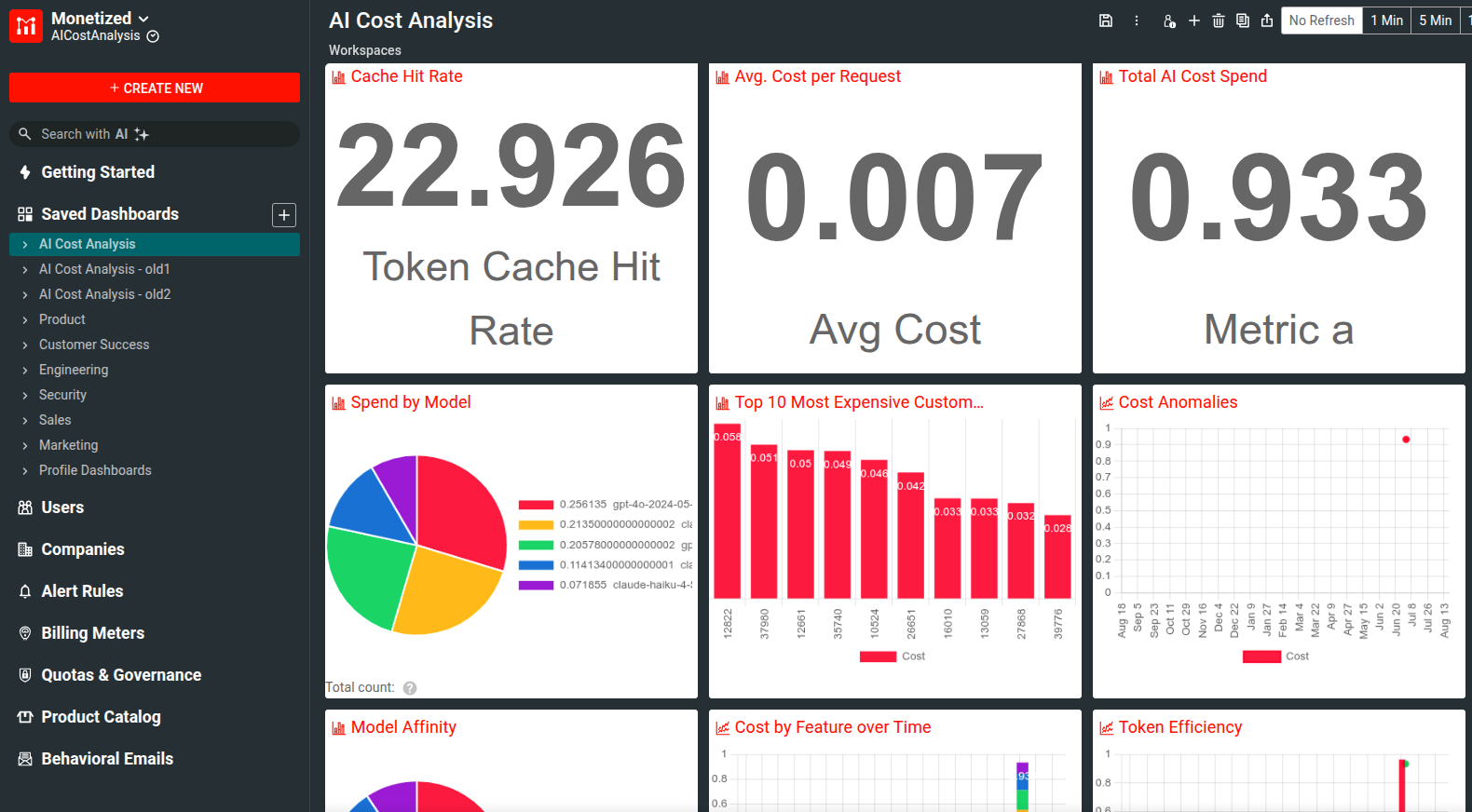Toggle Cost legend in Cost Anomalies chart
The height and width of the screenshot is (812, 1472).
coord(1276,656)
